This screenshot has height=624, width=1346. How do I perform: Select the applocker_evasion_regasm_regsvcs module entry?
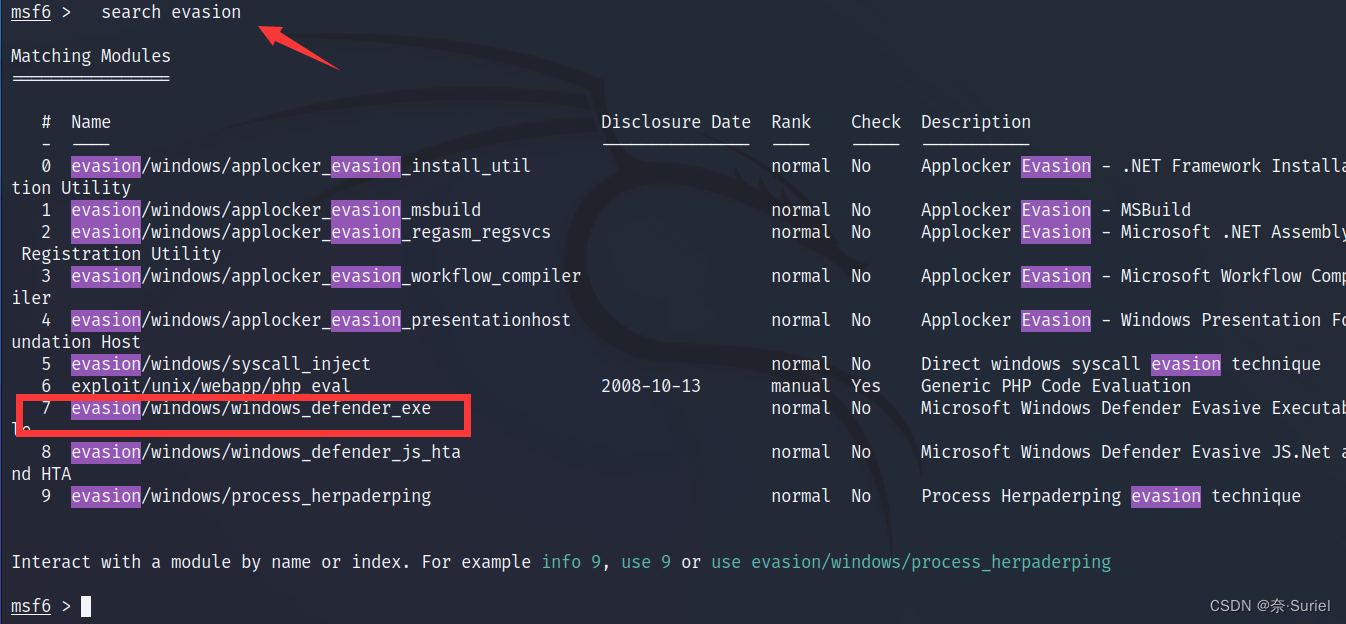click(x=310, y=231)
